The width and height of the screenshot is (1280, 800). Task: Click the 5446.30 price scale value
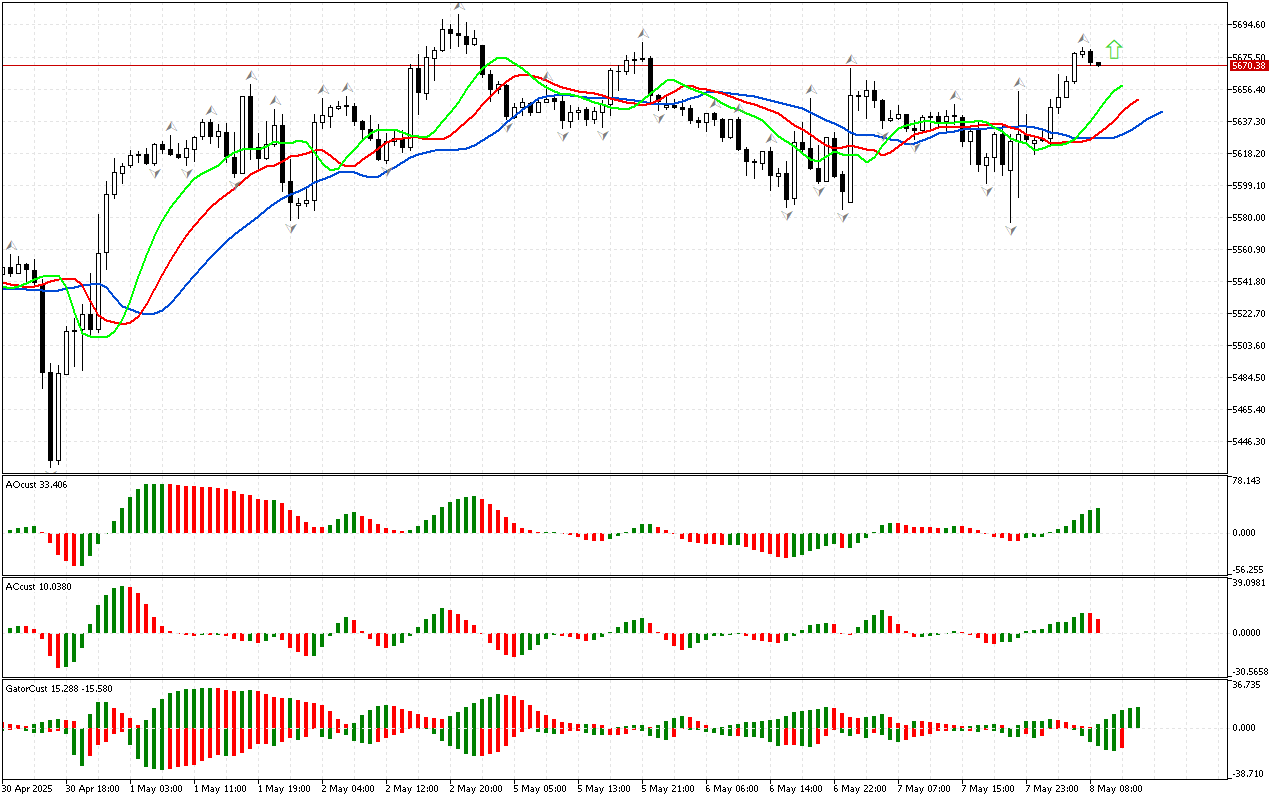click(x=1249, y=442)
